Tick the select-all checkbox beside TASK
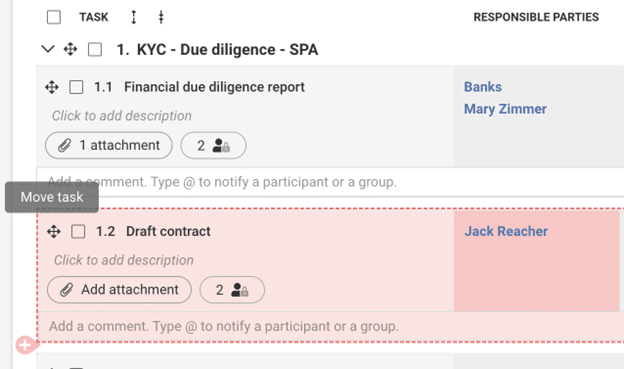The width and height of the screenshot is (624, 369). [x=54, y=17]
